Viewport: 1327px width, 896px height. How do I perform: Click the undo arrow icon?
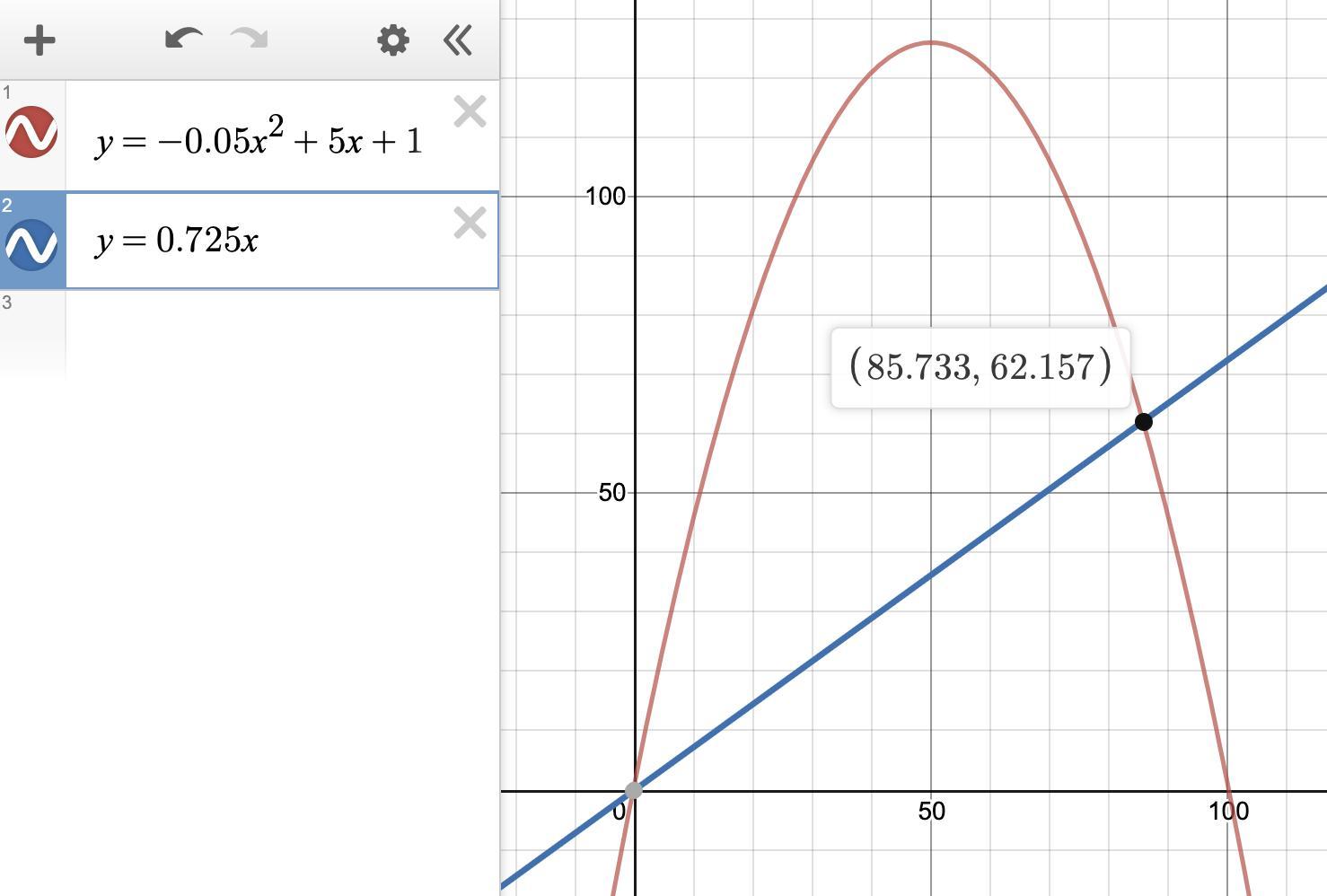tap(184, 40)
